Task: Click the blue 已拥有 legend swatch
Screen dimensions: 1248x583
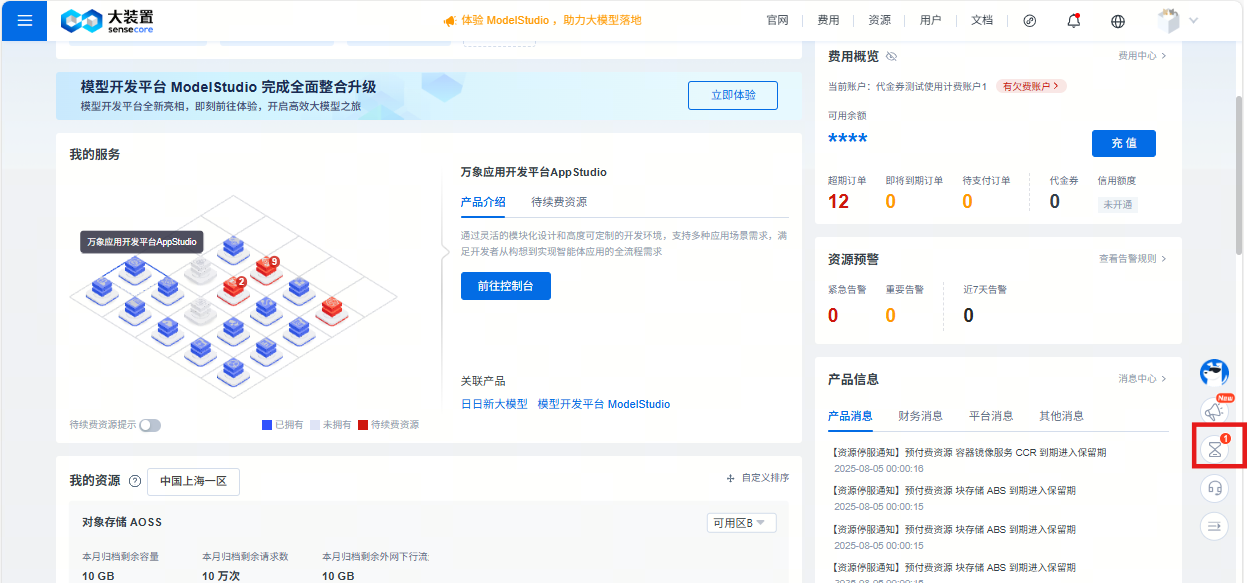Action: 267,425
